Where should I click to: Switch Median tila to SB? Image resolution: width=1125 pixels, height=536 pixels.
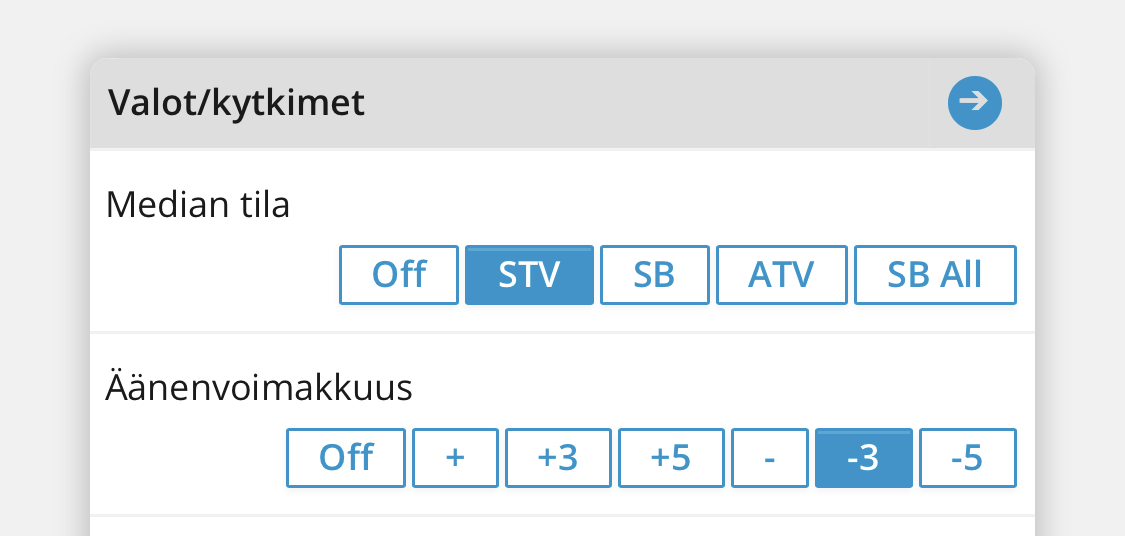point(654,274)
